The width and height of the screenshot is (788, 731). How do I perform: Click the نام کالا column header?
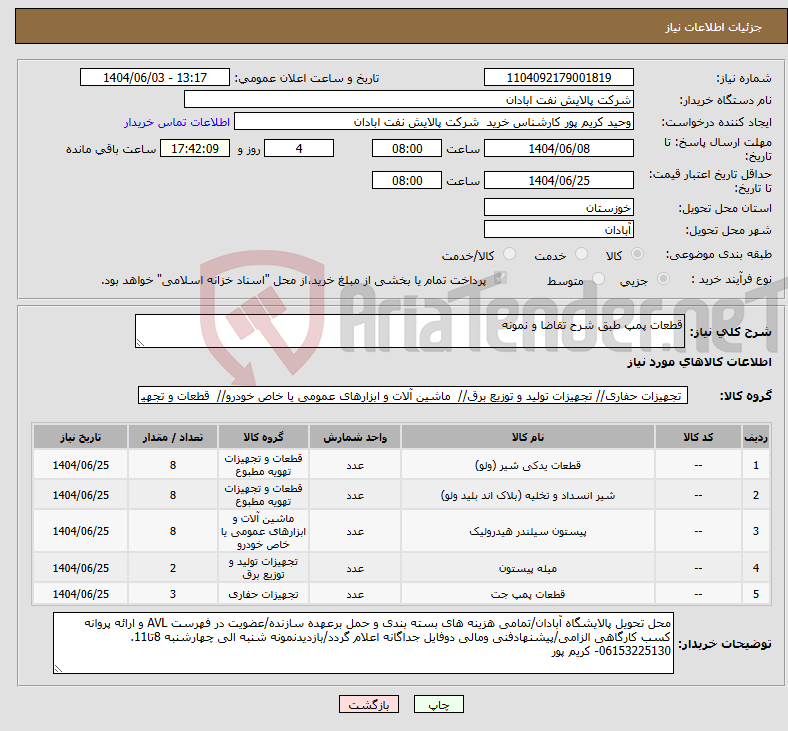click(528, 437)
